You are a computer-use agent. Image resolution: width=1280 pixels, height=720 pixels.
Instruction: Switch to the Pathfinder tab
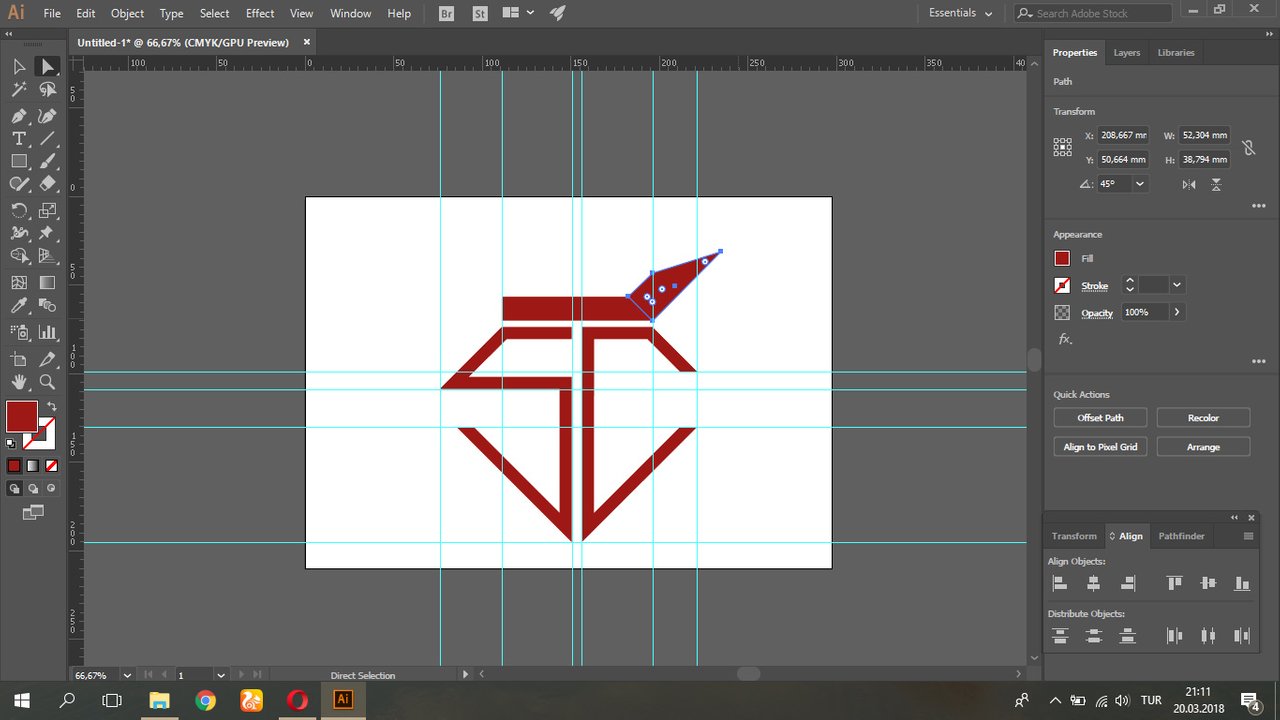1182,536
